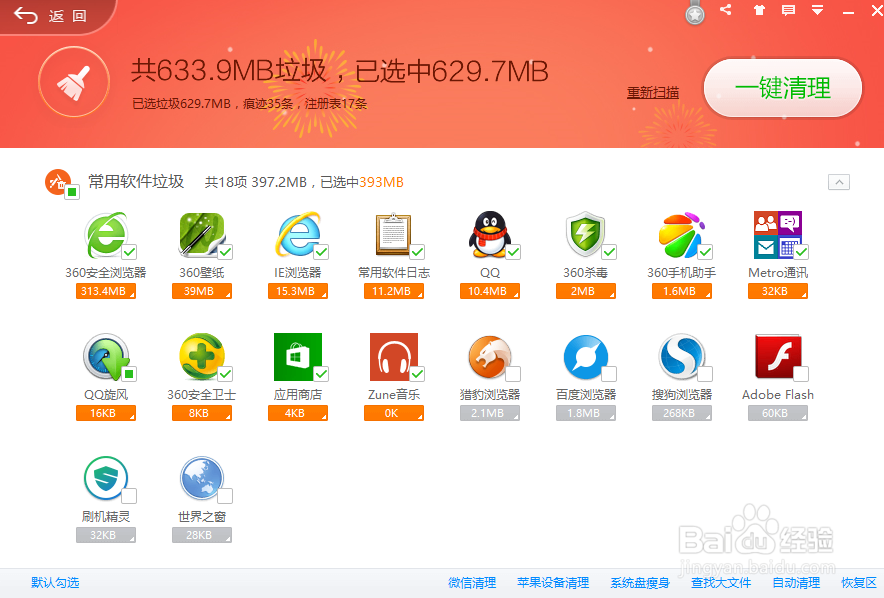Go back with 返回 button
884x598 pixels.
pos(51,16)
